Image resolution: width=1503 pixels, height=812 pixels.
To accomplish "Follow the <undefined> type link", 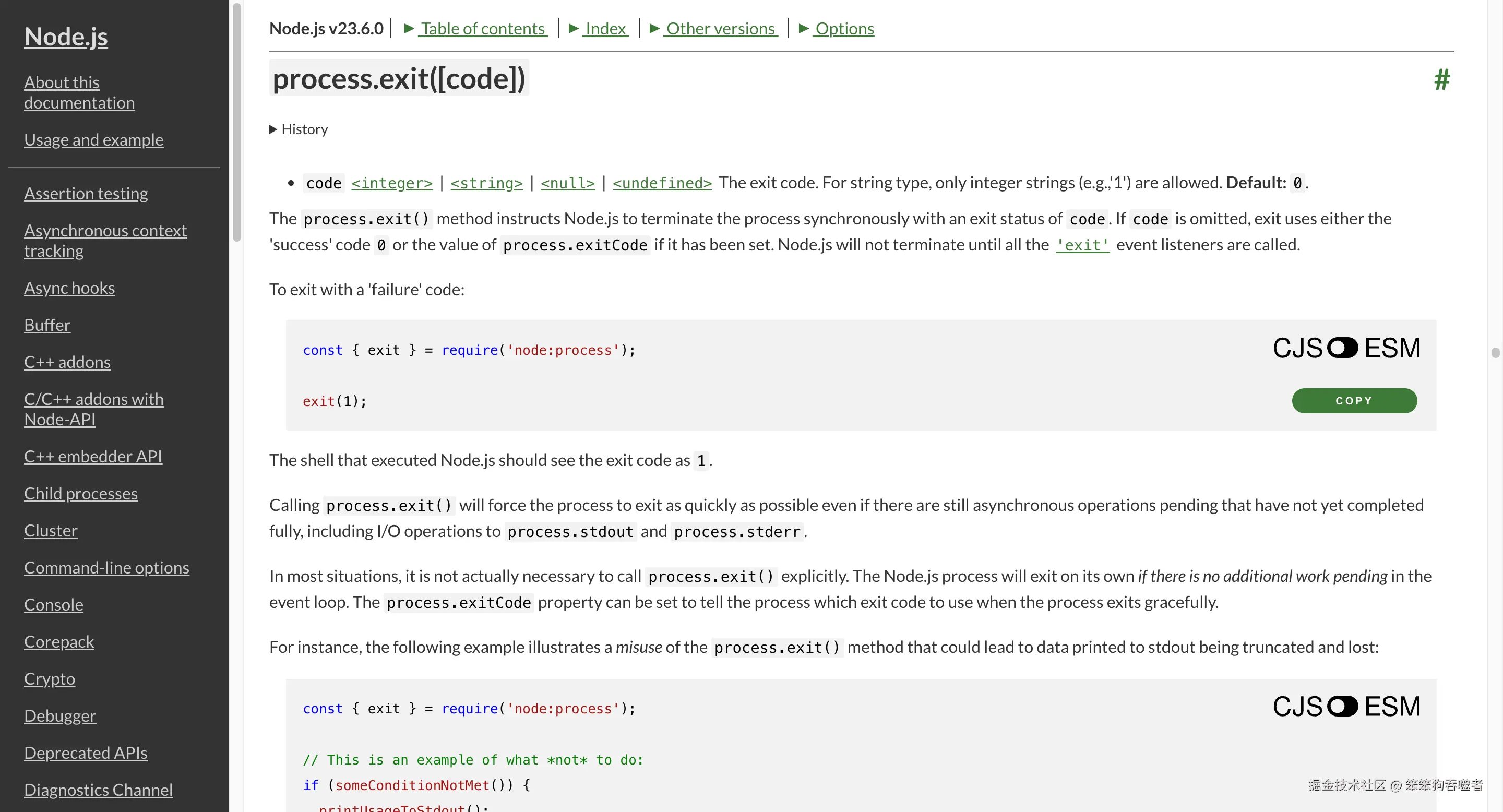I will tap(662, 183).
